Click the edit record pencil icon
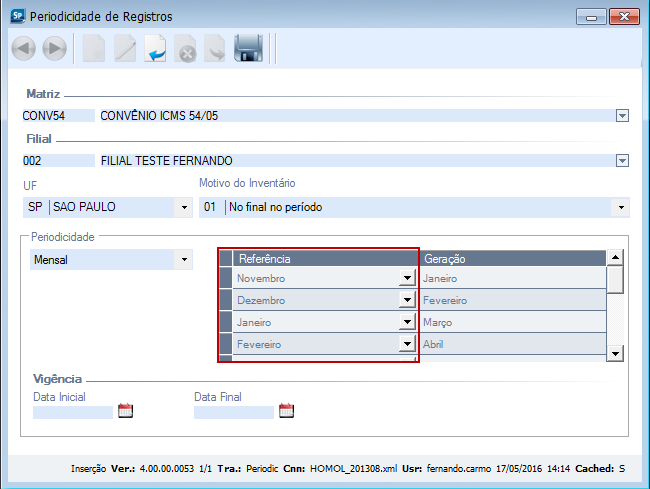Viewport: 650px width, 489px height. pyautogui.click(x=125, y=48)
